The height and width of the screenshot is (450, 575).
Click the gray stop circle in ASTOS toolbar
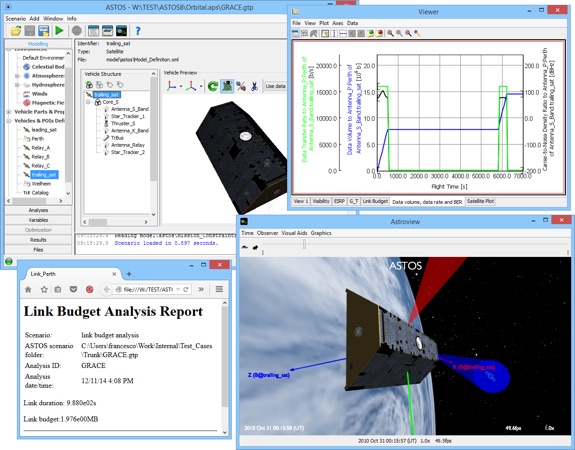click(x=77, y=31)
